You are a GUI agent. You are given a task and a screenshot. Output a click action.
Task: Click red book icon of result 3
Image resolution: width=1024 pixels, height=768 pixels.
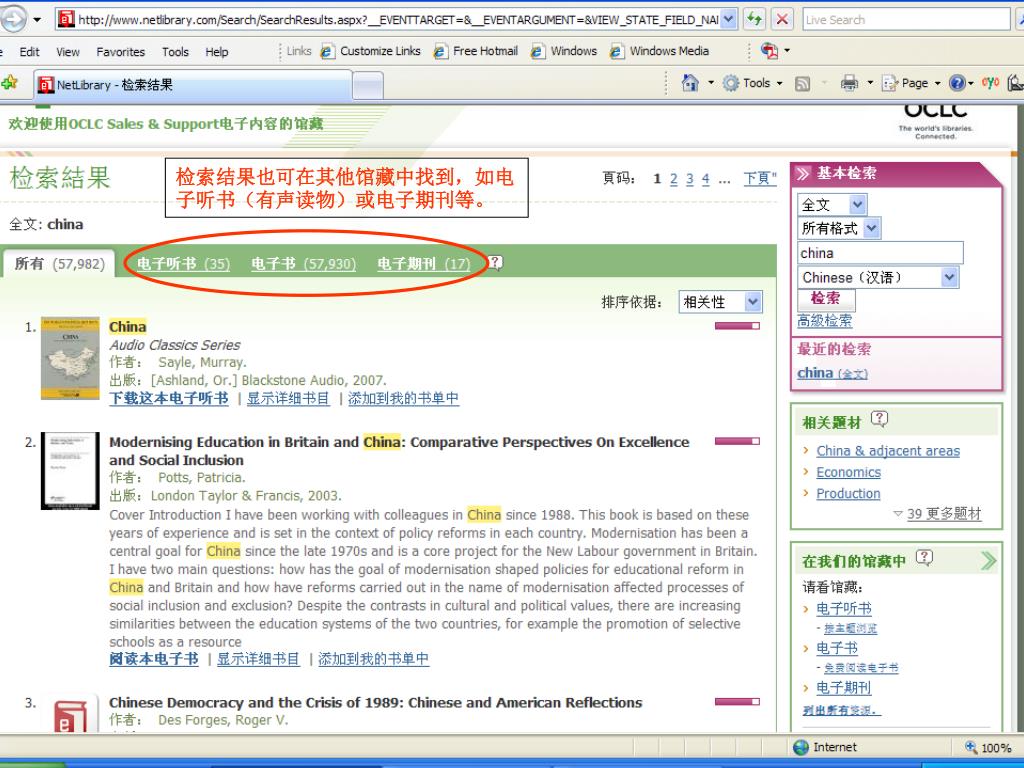click(71, 716)
